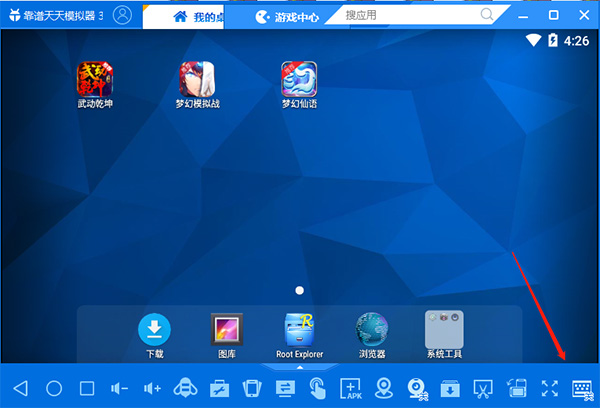Tap the recent apps square button

tap(87, 388)
